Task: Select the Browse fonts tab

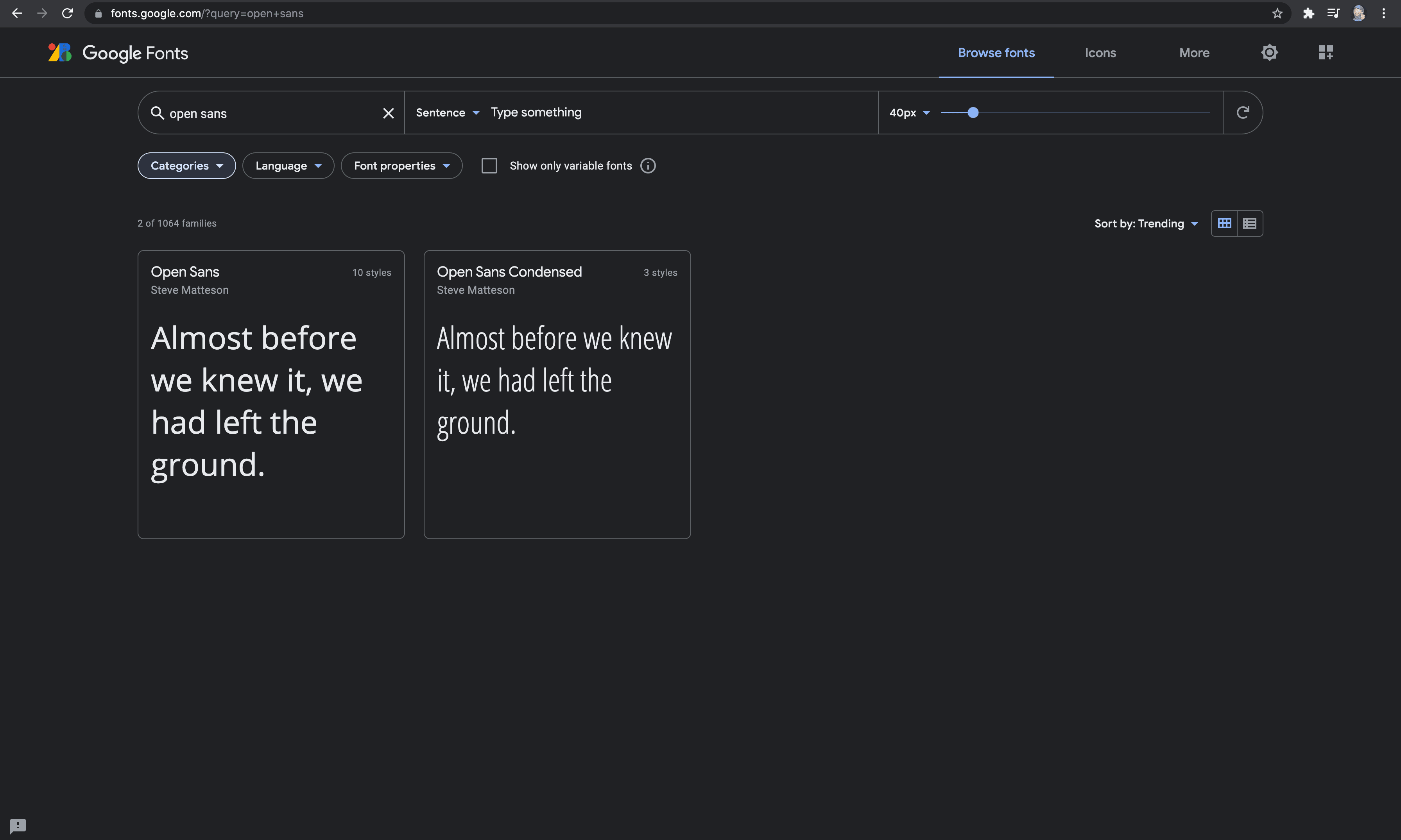Action: coord(996,53)
